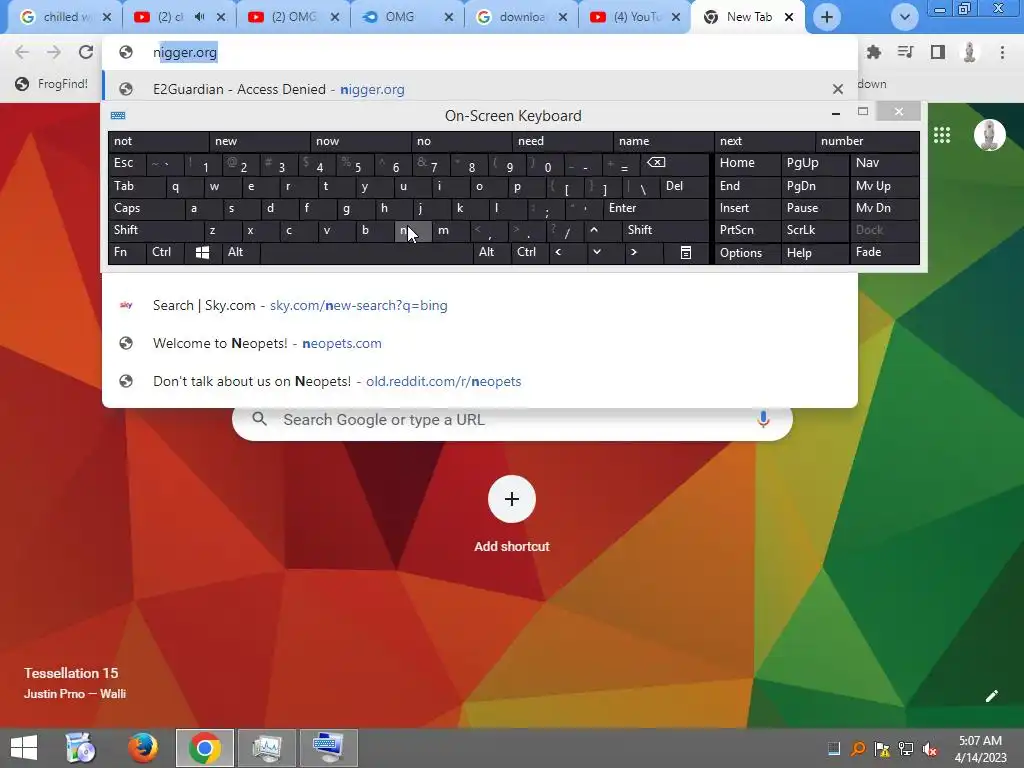This screenshot has height=768, width=1024.
Task: Open the tab search chevron dropdown
Action: [904, 17]
